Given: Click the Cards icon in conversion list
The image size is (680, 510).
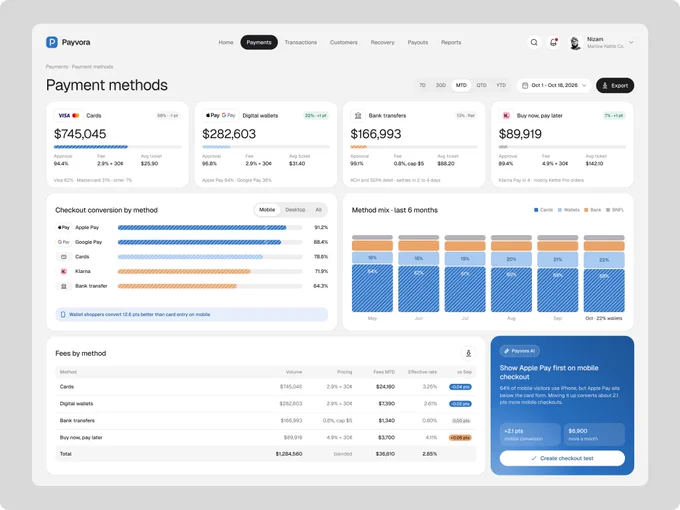Looking at the screenshot, I should click(x=63, y=257).
